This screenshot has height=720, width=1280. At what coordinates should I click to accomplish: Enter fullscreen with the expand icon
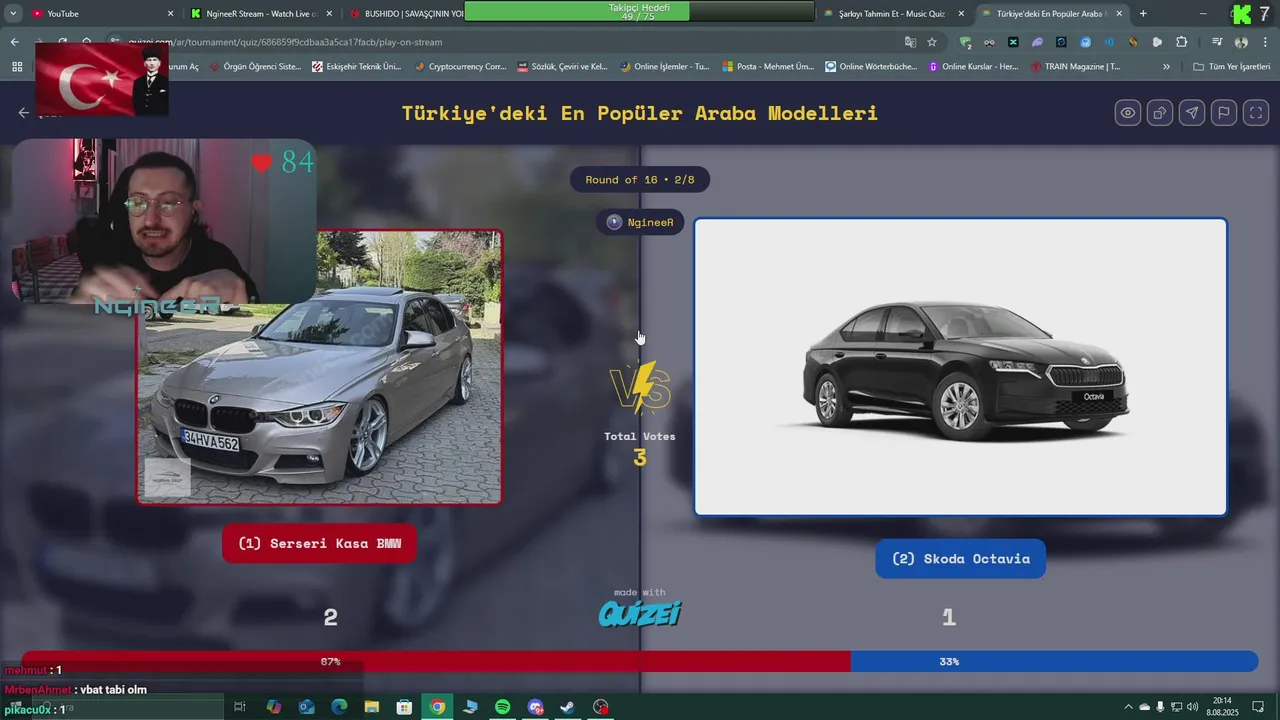pos(1256,113)
